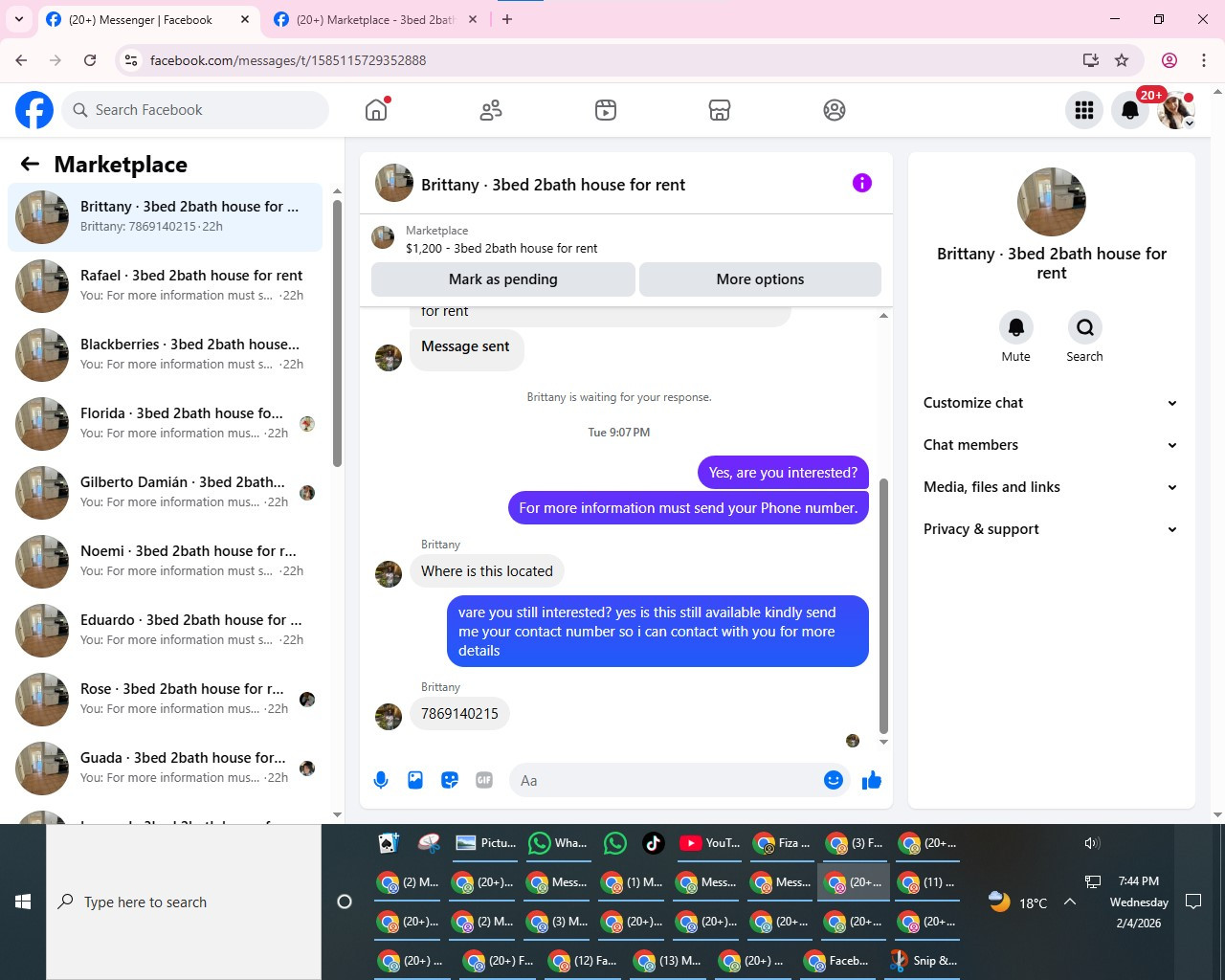This screenshot has width=1225, height=980.
Task: Open the Friends icon in top navigation
Action: (491, 110)
